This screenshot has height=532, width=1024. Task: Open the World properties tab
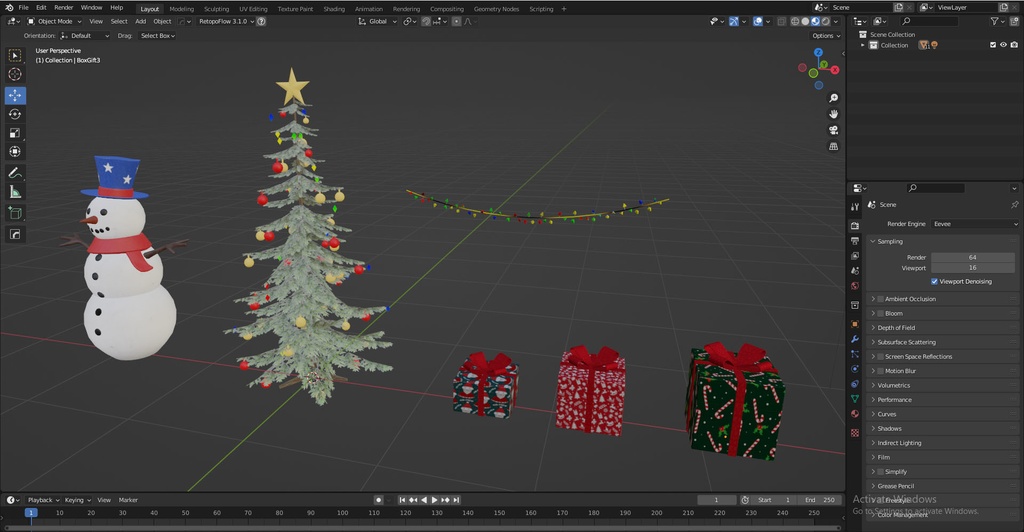(855, 286)
